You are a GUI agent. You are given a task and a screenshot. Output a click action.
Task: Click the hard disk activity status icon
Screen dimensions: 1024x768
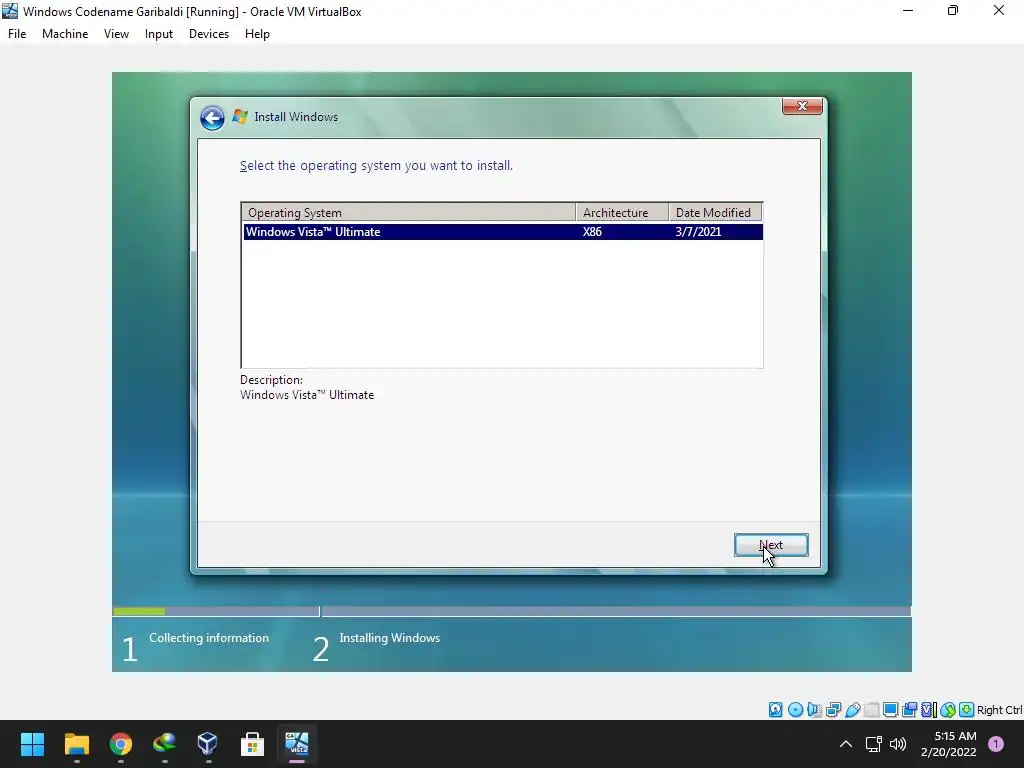pos(775,709)
